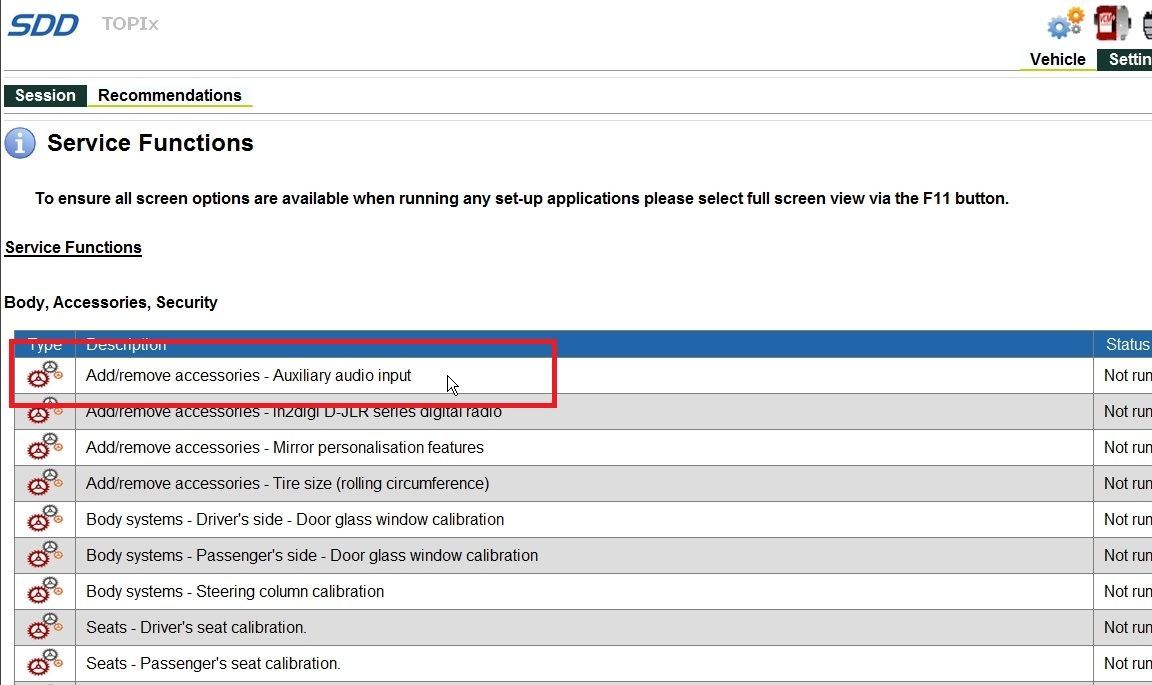Viewport: 1152px width, 685px height.
Task: Click gear icon for Passenger's seat calibration
Action: (45, 663)
